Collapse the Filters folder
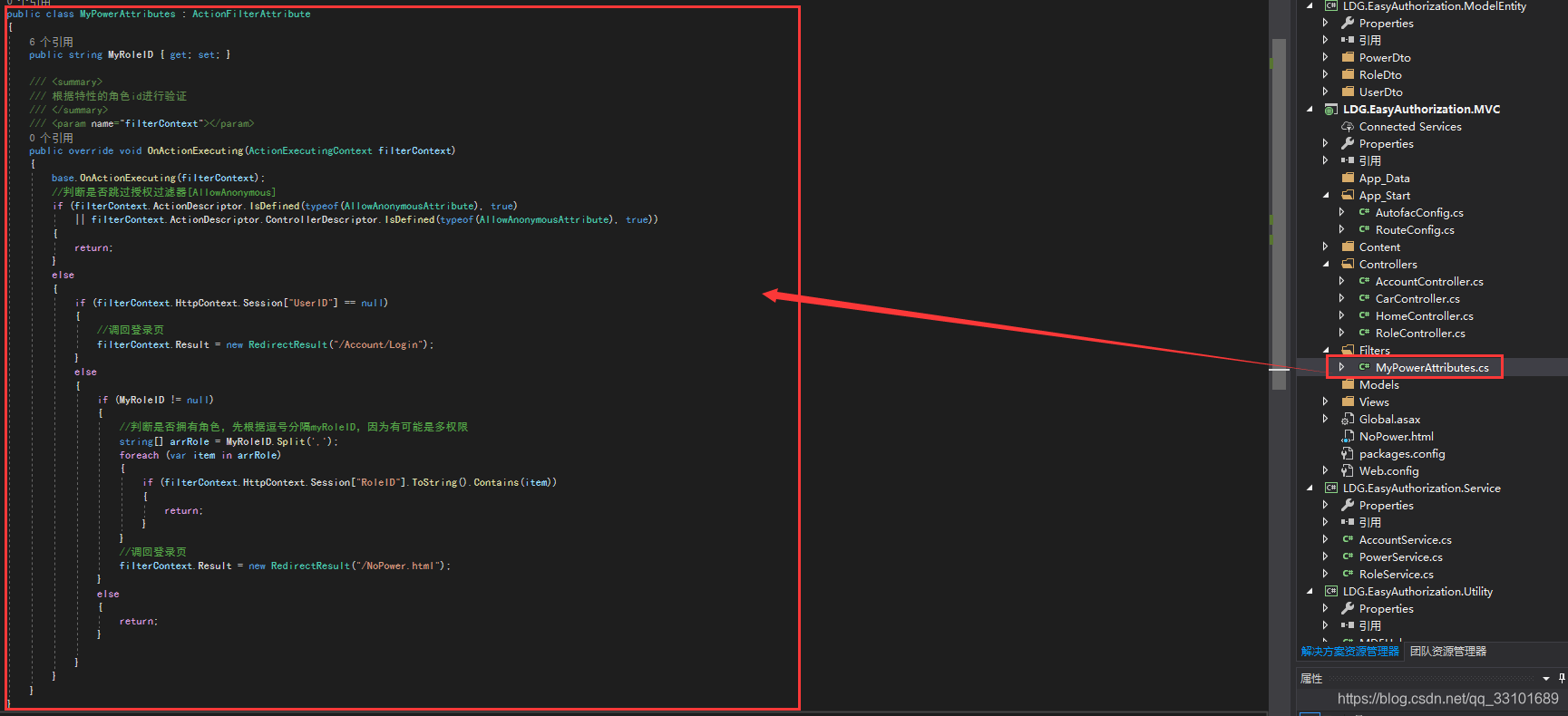This screenshot has width=1568, height=716. [x=1326, y=350]
